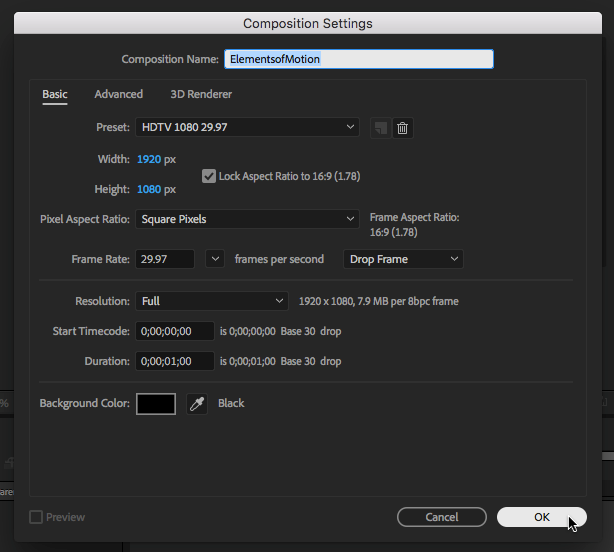Screen dimensions: 614x552
Task: Enable the Preview checkbox
Action: pos(36,517)
